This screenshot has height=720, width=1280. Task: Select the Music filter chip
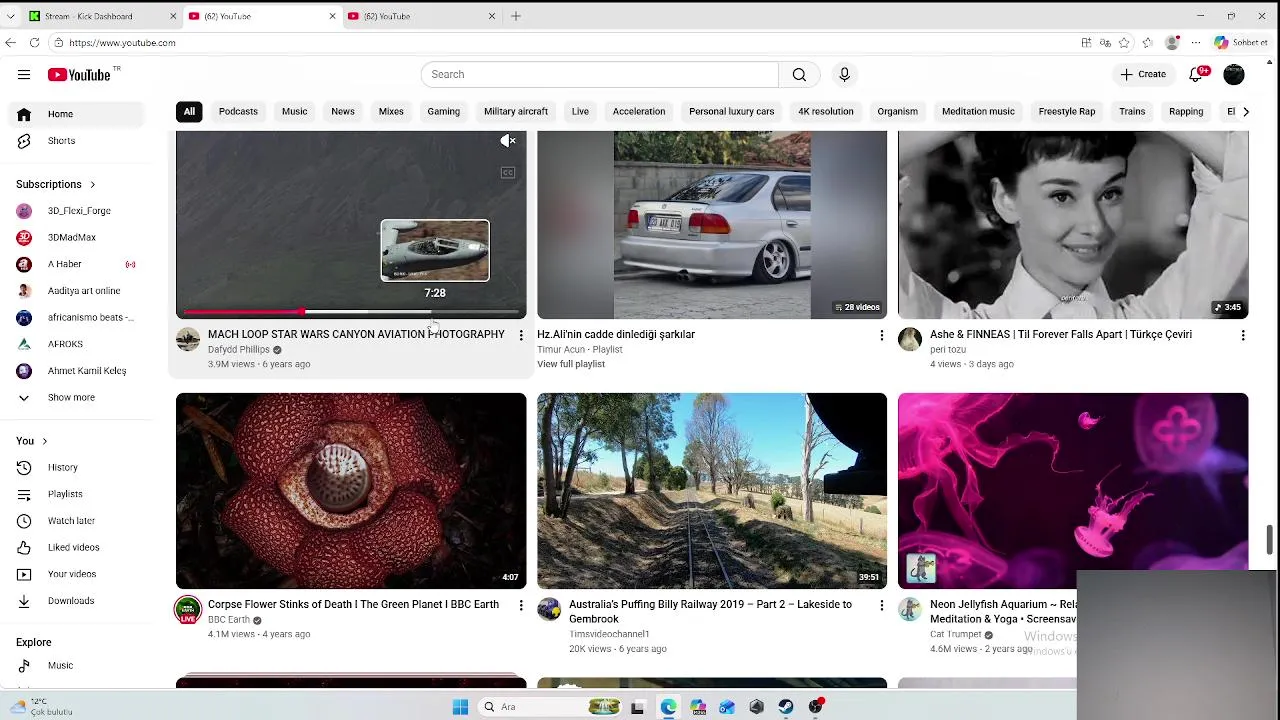click(x=294, y=112)
